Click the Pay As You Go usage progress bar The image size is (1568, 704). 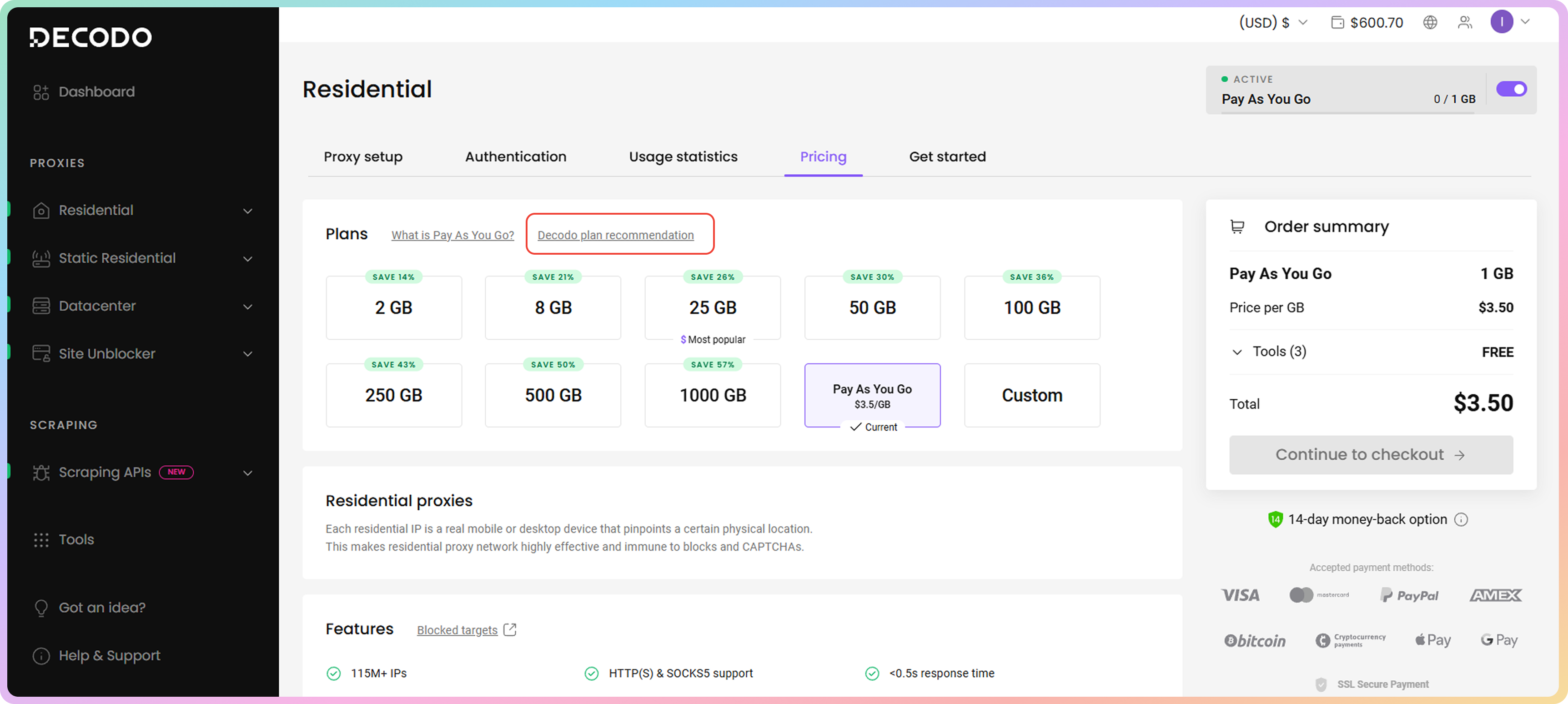pos(1347,113)
